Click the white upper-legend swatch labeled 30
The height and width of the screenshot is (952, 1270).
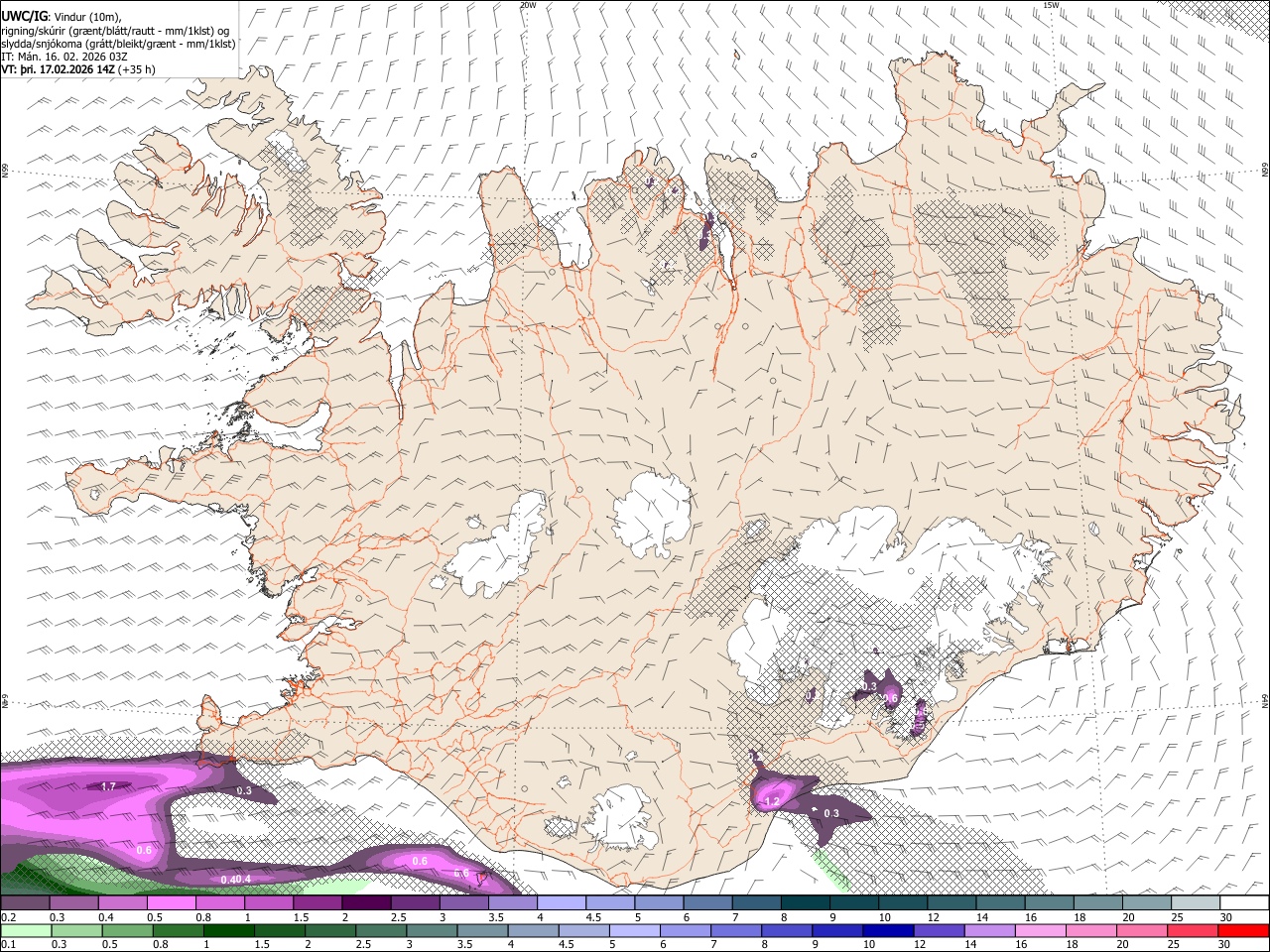(1245, 903)
